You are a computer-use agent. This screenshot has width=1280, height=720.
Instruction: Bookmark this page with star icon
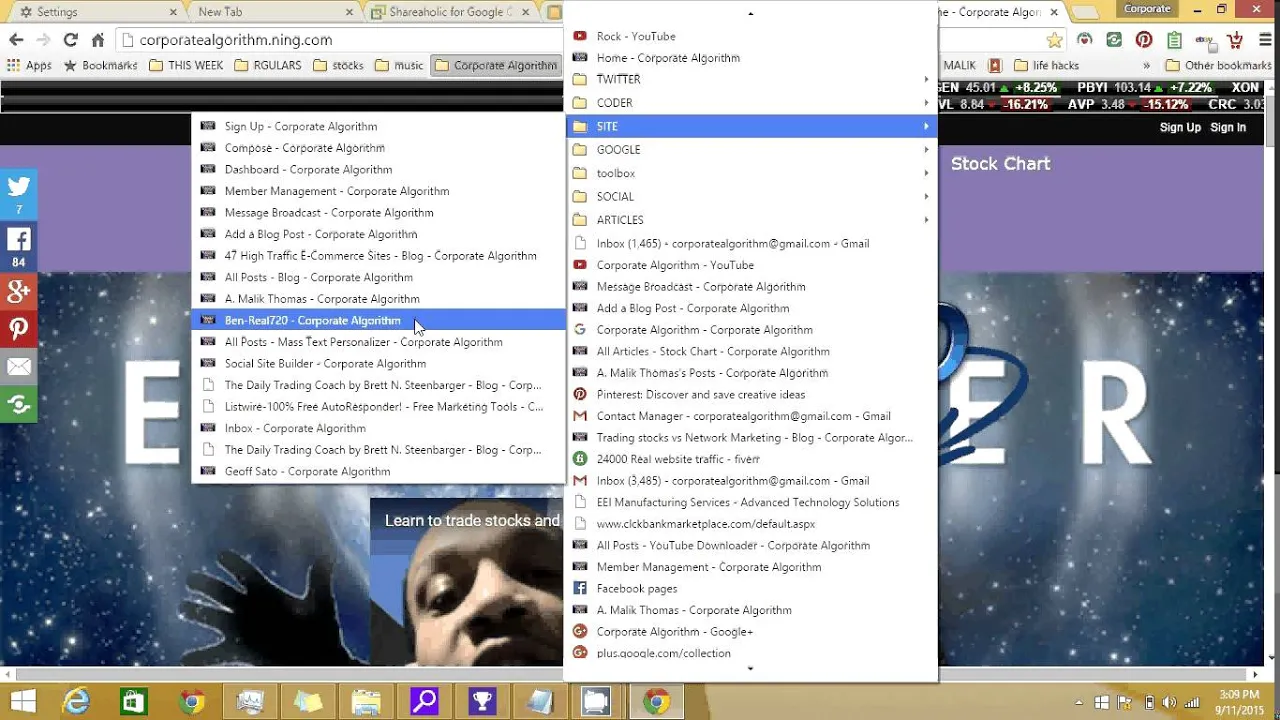click(1055, 40)
